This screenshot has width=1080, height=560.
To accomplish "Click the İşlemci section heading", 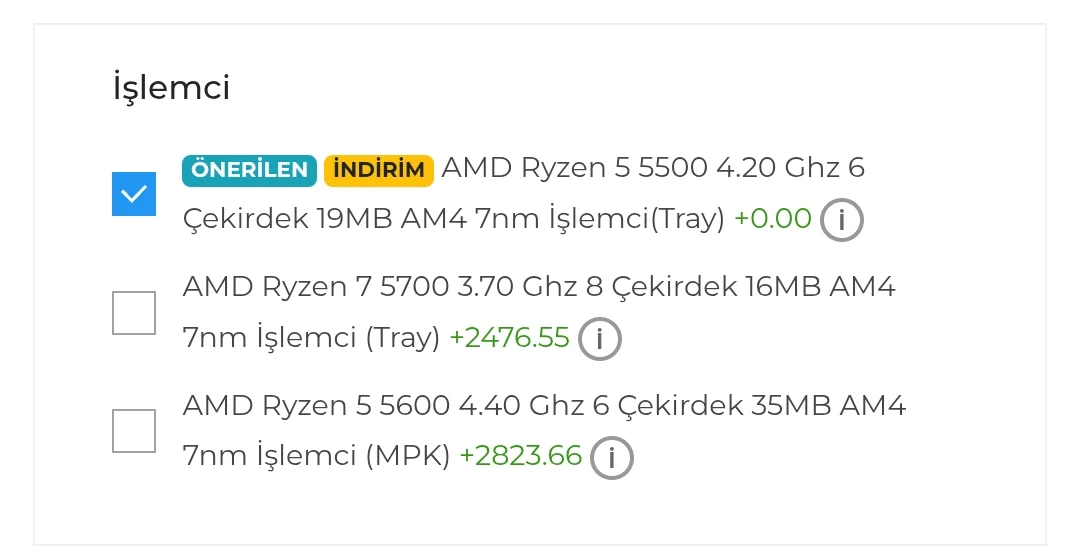I will point(171,88).
